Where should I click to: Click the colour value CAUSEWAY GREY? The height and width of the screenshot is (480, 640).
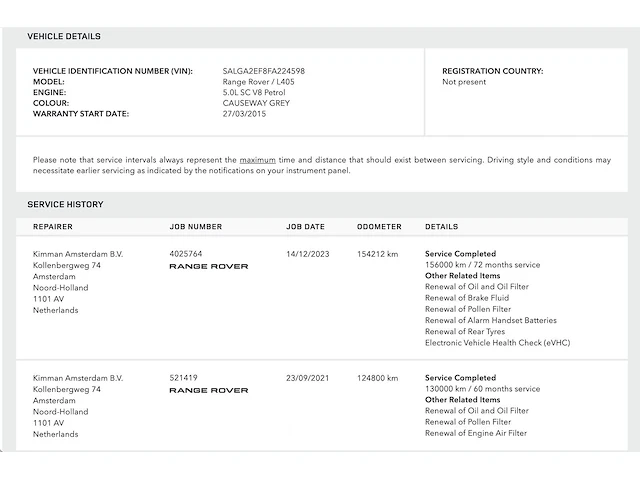(x=256, y=103)
